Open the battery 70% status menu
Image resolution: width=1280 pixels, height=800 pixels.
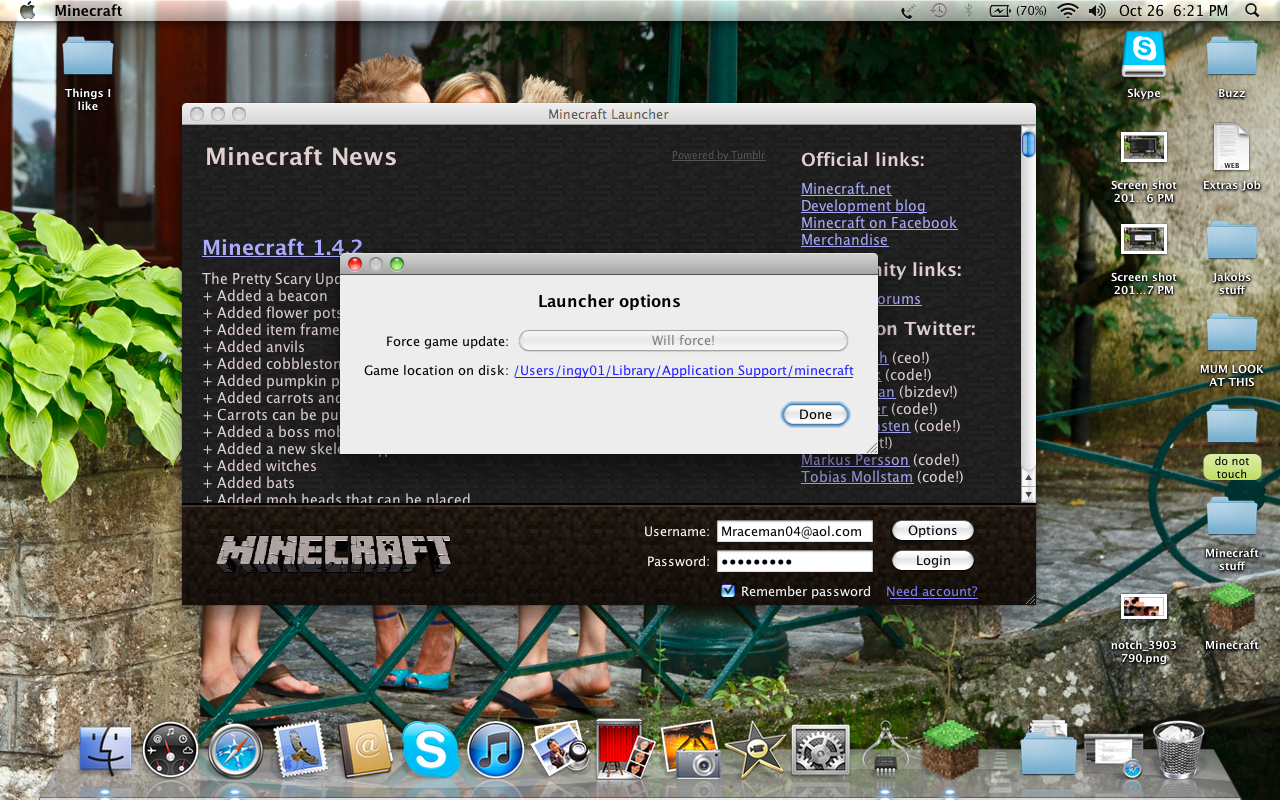tap(1018, 11)
